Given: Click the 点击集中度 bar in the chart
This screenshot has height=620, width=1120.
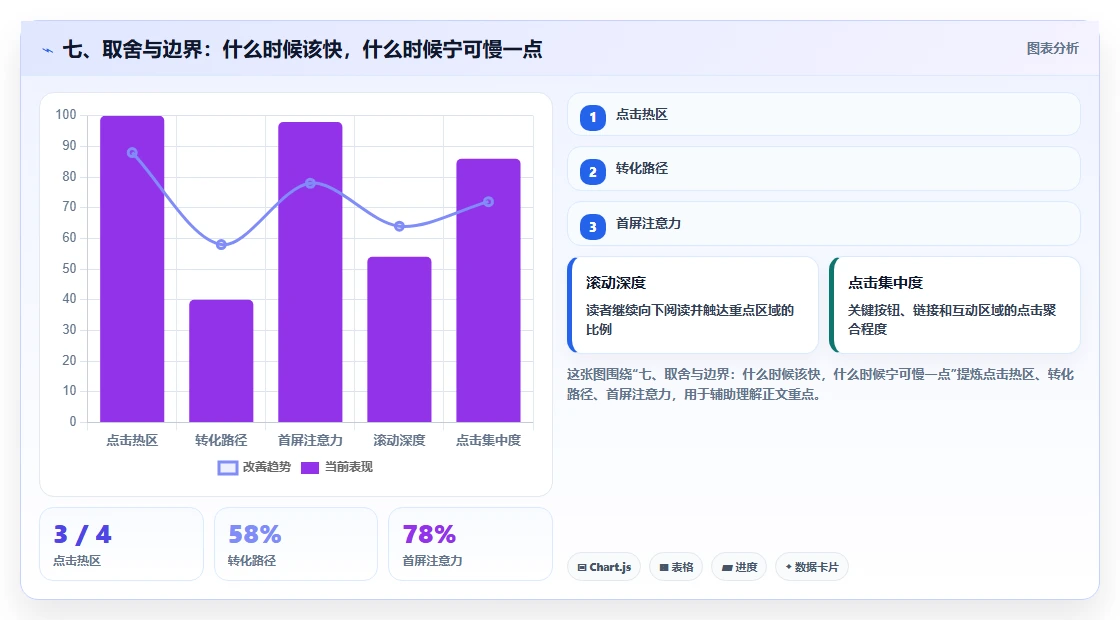Looking at the screenshot, I should pyautogui.click(x=489, y=291).
